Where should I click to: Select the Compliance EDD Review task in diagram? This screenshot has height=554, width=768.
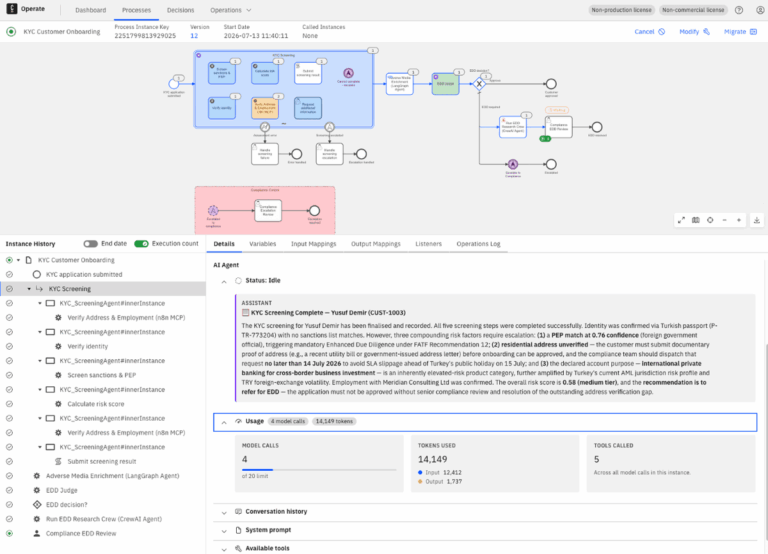pos(558,127)
